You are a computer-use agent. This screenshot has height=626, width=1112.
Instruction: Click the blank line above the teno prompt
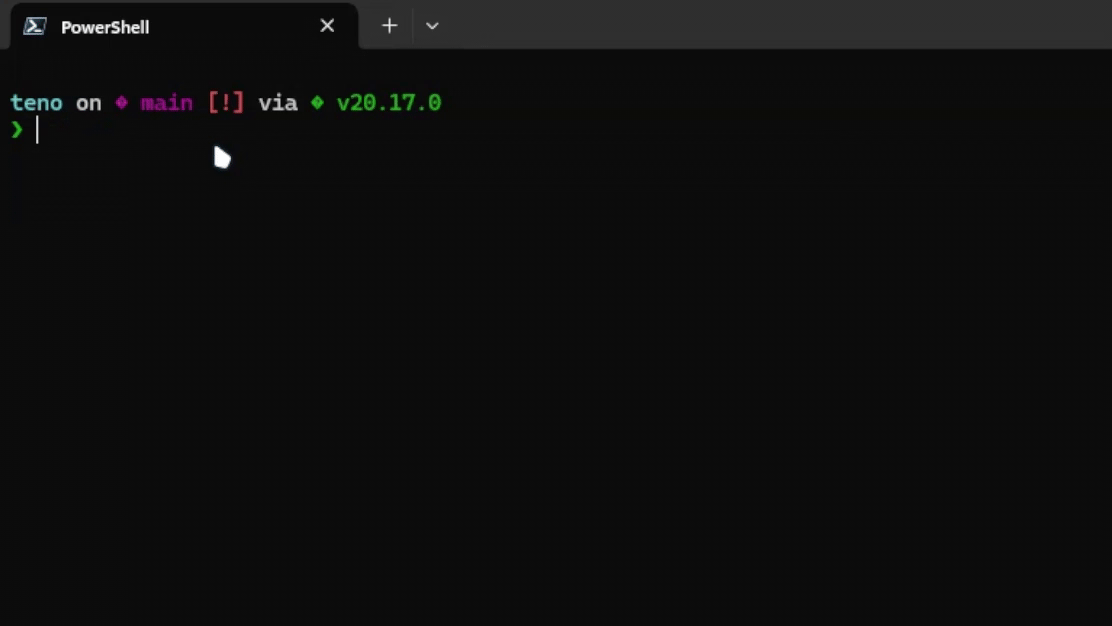556,72
